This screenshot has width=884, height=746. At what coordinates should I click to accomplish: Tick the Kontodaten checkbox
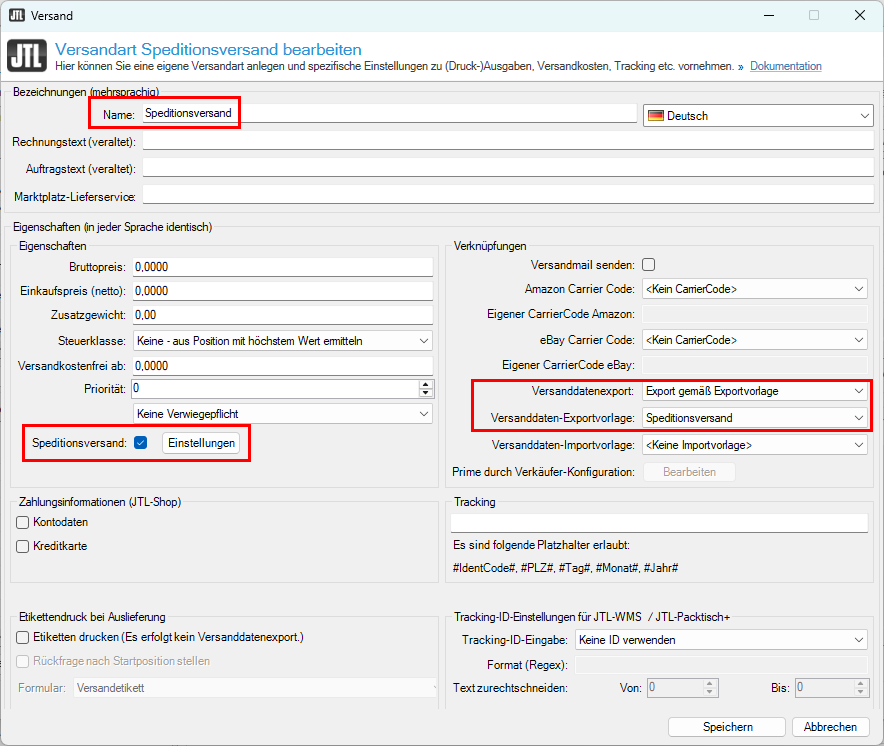[23, 522]
